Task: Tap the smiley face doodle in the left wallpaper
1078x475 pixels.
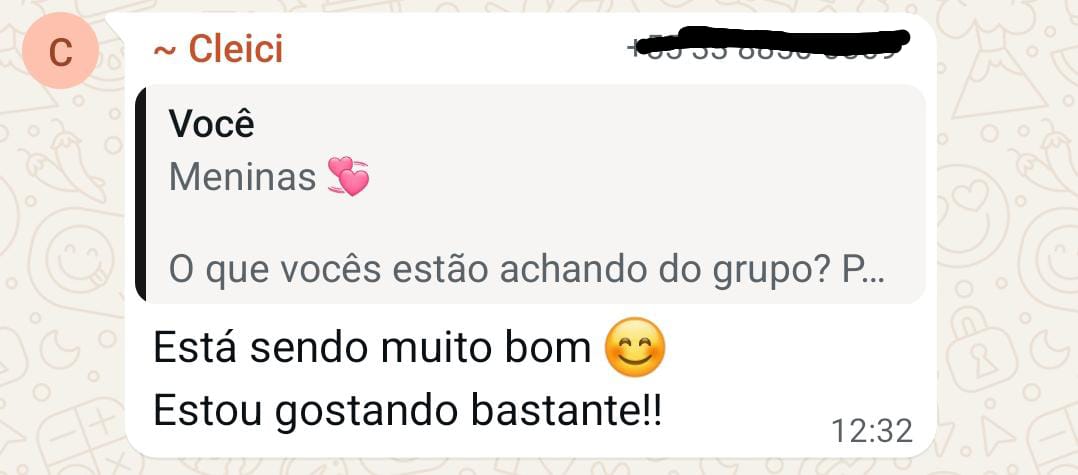Action: pos(74,258)
